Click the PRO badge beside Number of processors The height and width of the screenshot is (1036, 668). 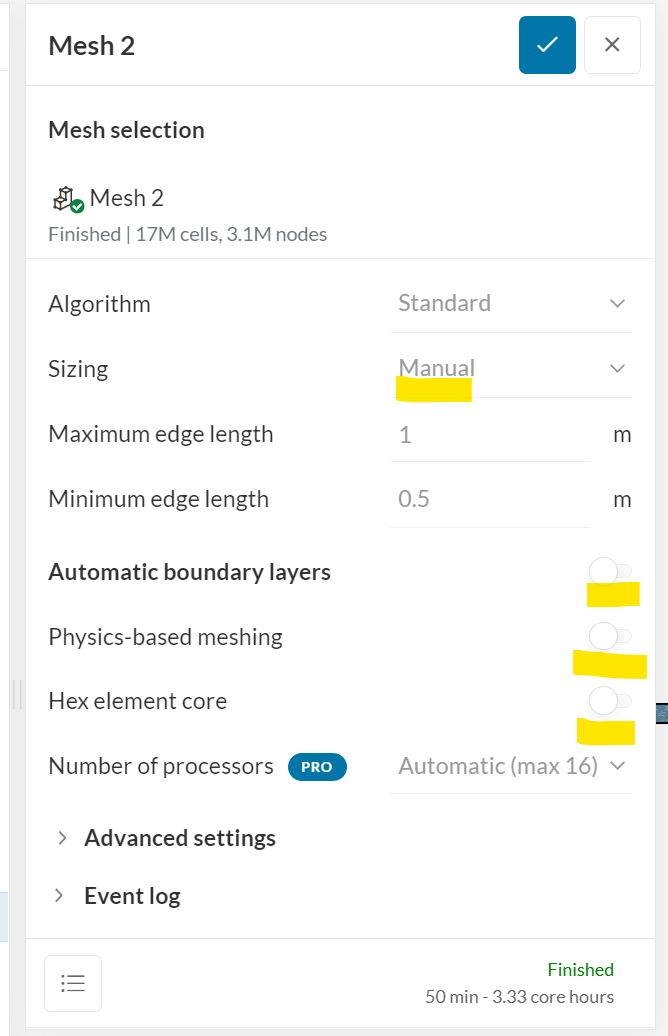point(317,767)
